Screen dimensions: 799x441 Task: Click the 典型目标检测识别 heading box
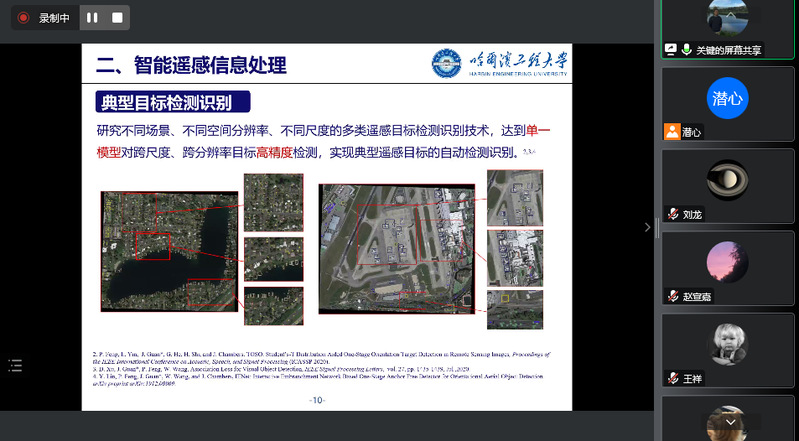172,102
